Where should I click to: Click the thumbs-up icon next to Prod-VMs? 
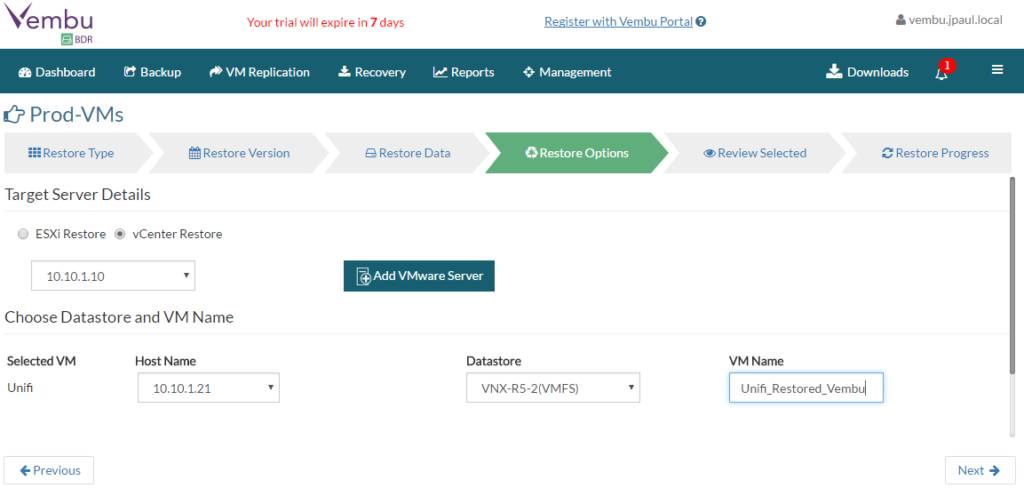(x=14, y=116)
